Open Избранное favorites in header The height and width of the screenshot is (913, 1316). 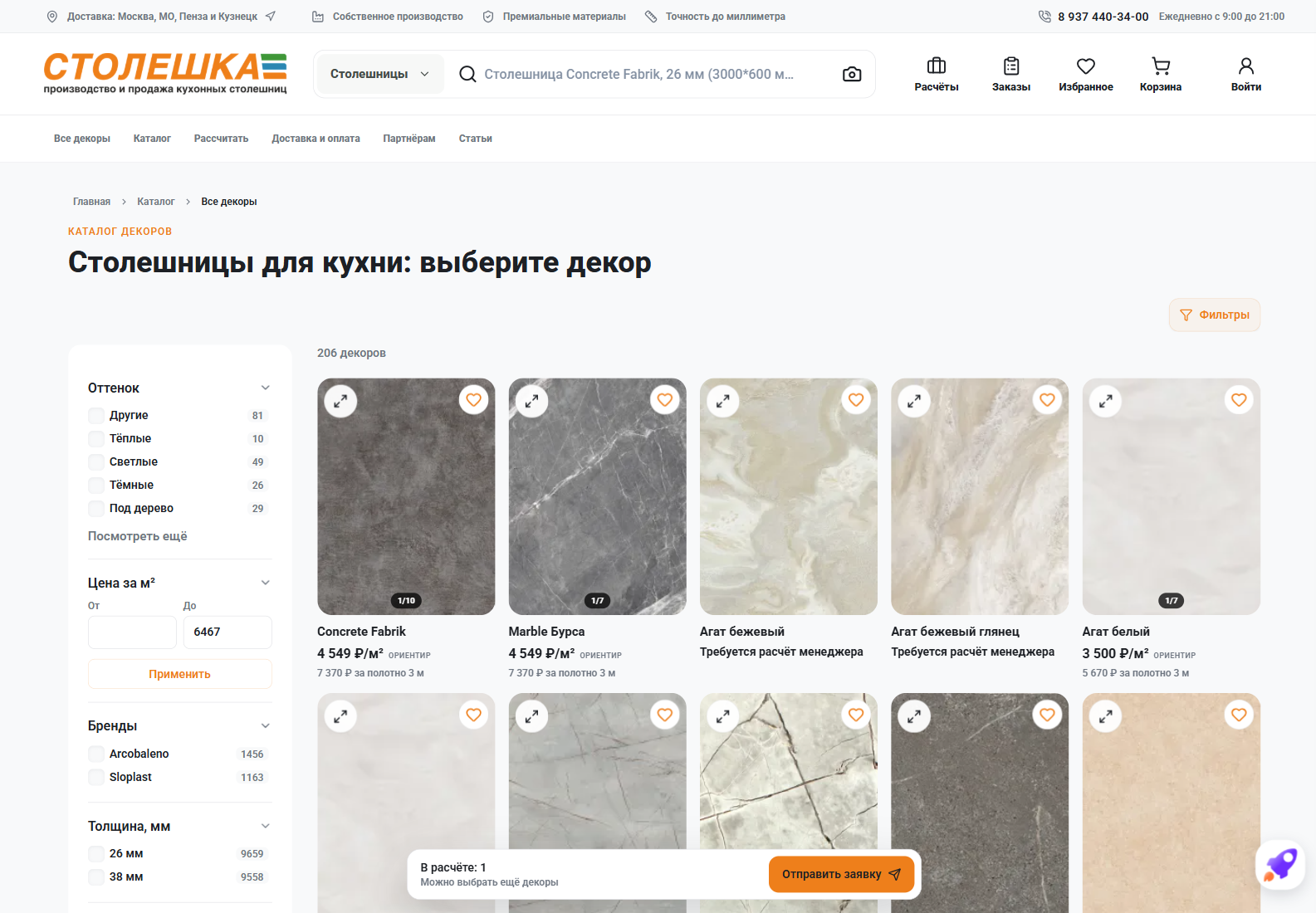[x=1085, y=74]
